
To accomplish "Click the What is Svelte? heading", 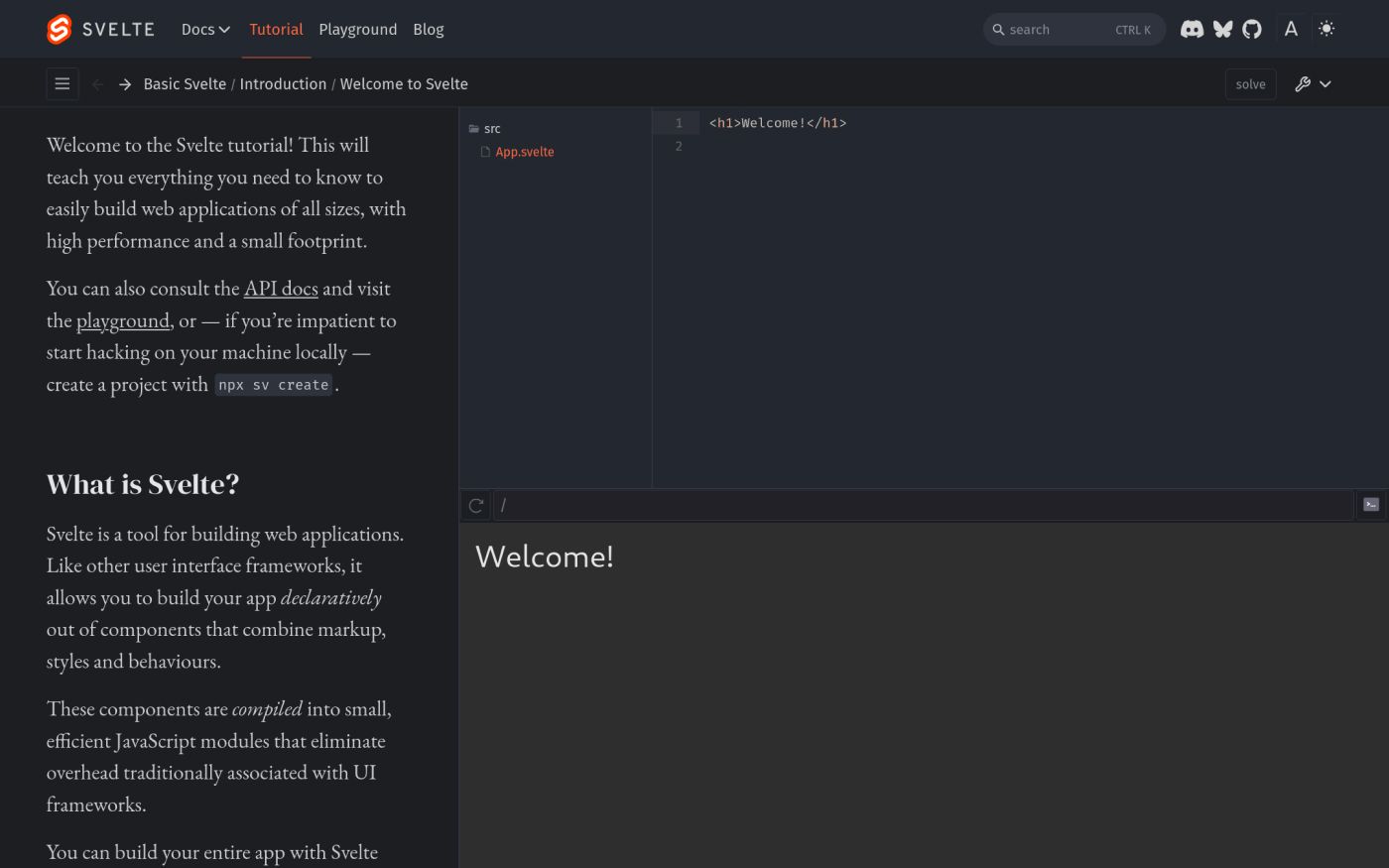I will tap(143, 484).
